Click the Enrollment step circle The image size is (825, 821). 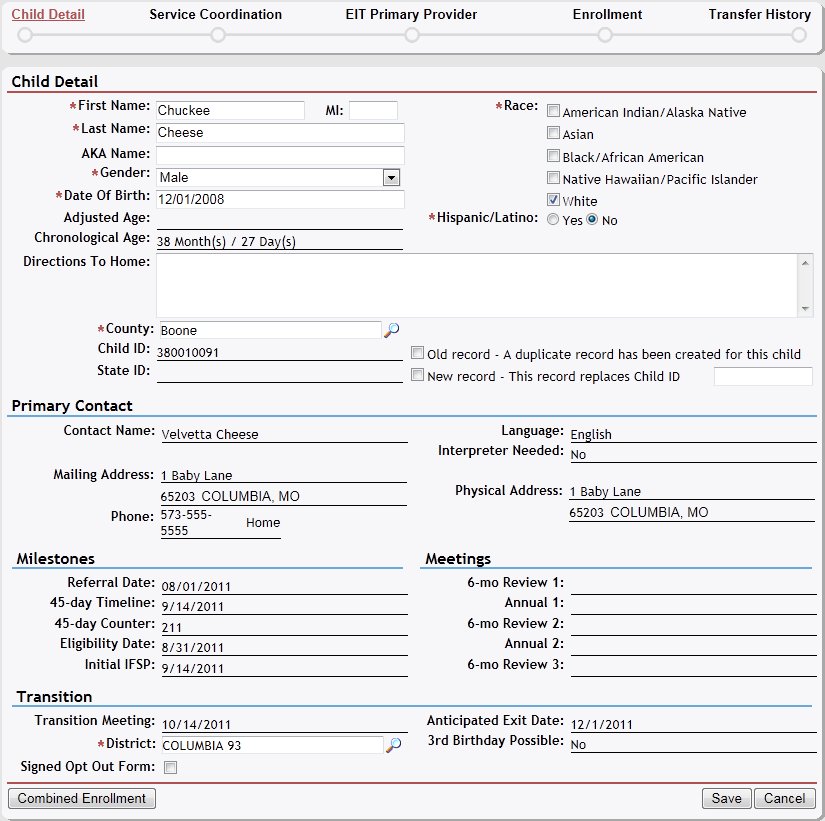[x=605, y=35]
